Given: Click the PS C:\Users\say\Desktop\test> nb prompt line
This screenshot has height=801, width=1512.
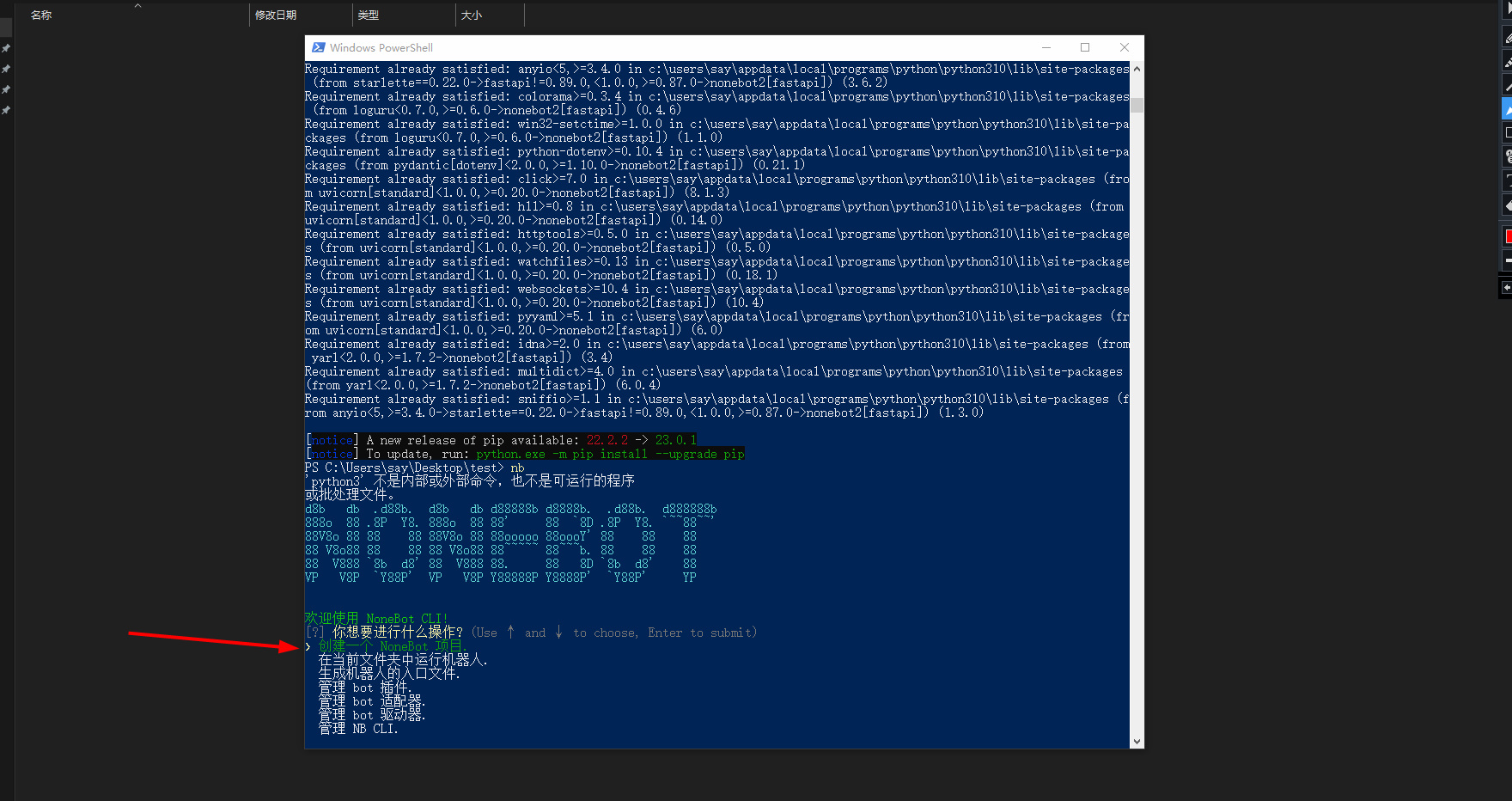Looking at the screenshot, I should [414, 468].
